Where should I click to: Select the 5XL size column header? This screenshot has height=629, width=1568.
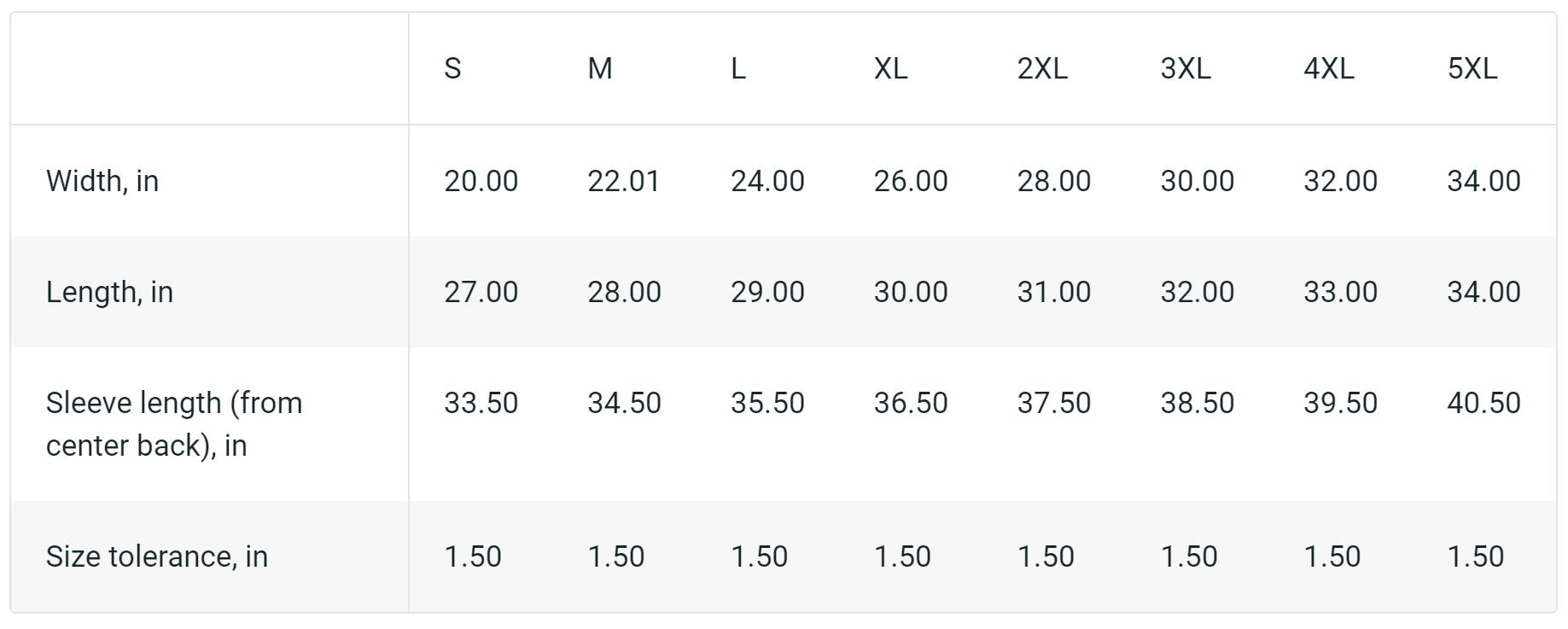click(1472, 68)
